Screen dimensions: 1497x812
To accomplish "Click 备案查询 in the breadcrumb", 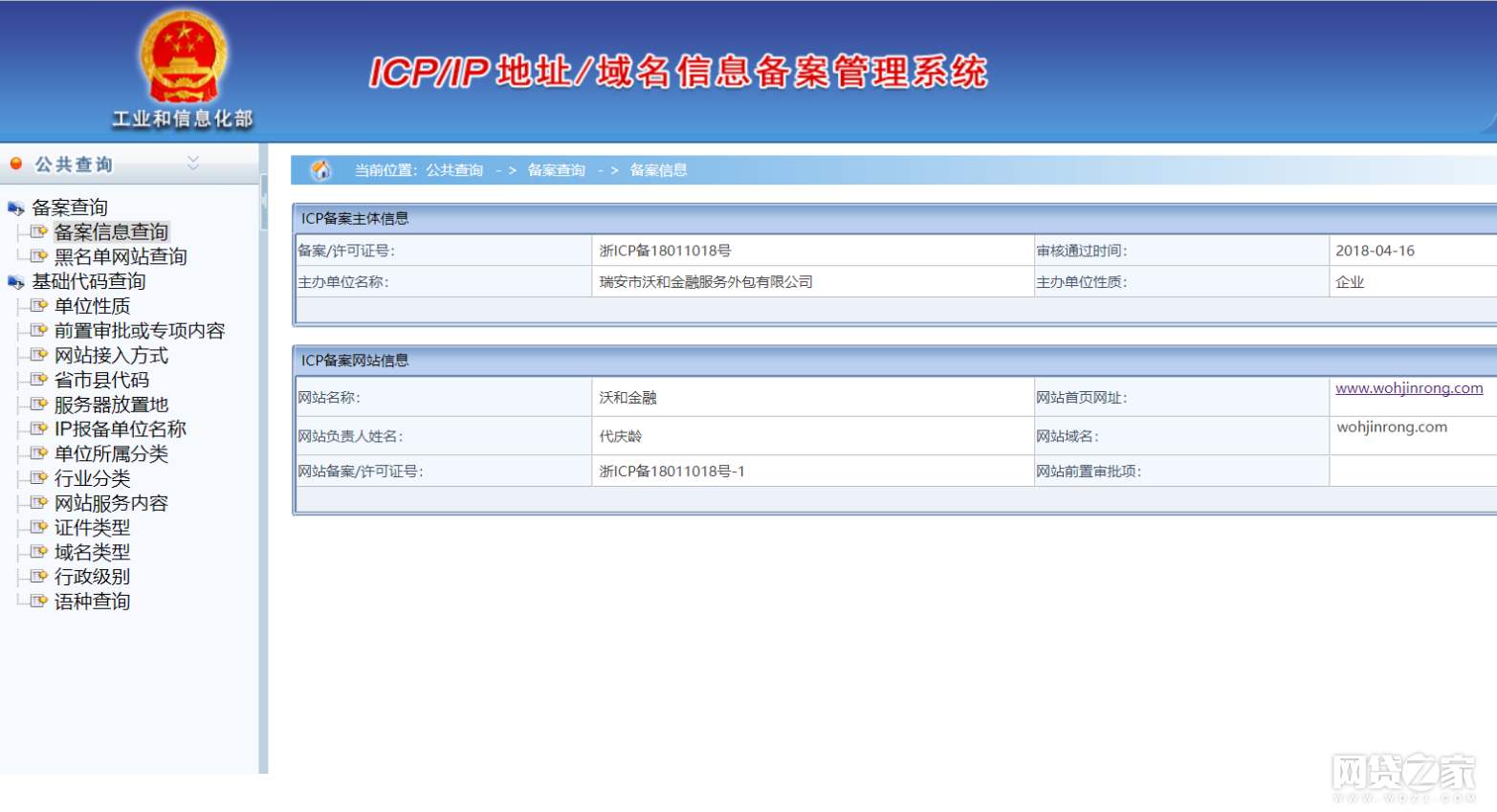I will tap(556, 170).
